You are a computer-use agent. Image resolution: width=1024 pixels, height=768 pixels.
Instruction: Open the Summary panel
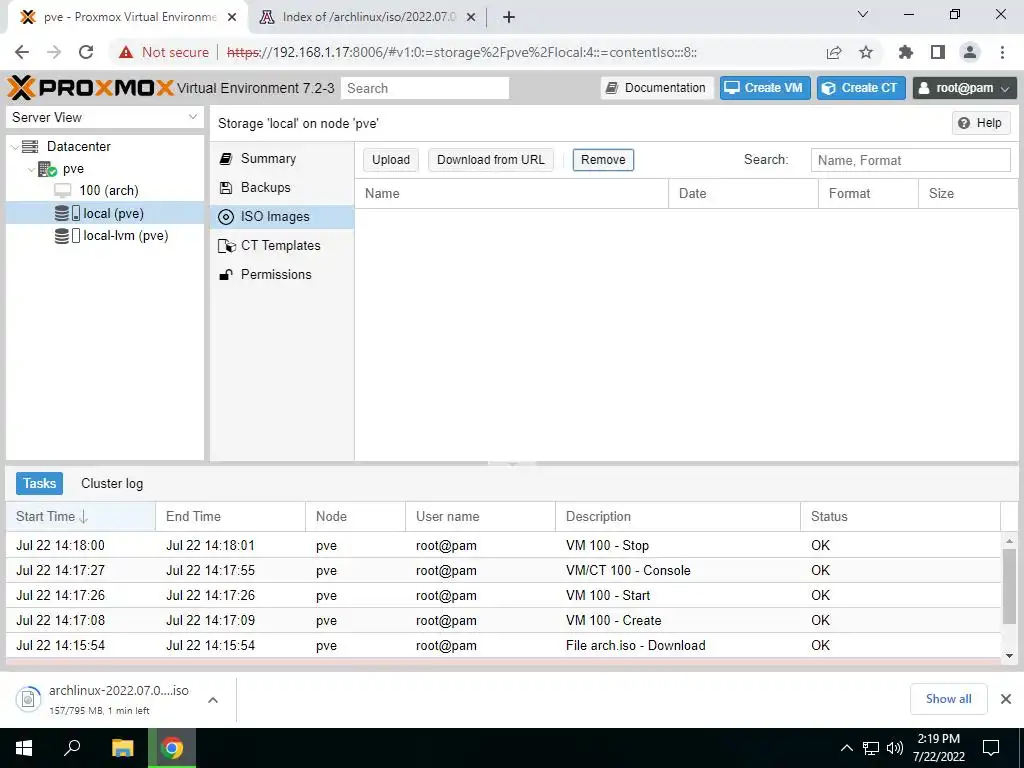coord(282,159)
